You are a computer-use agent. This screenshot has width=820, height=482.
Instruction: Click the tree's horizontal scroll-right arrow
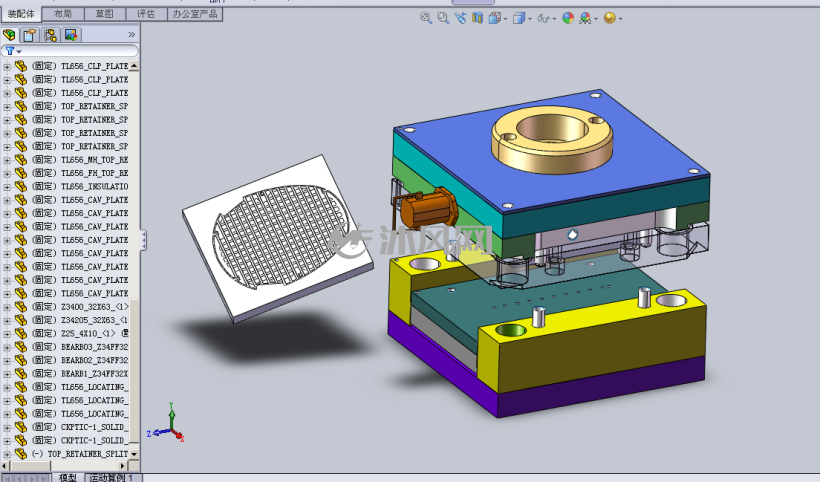click(123, 465)
